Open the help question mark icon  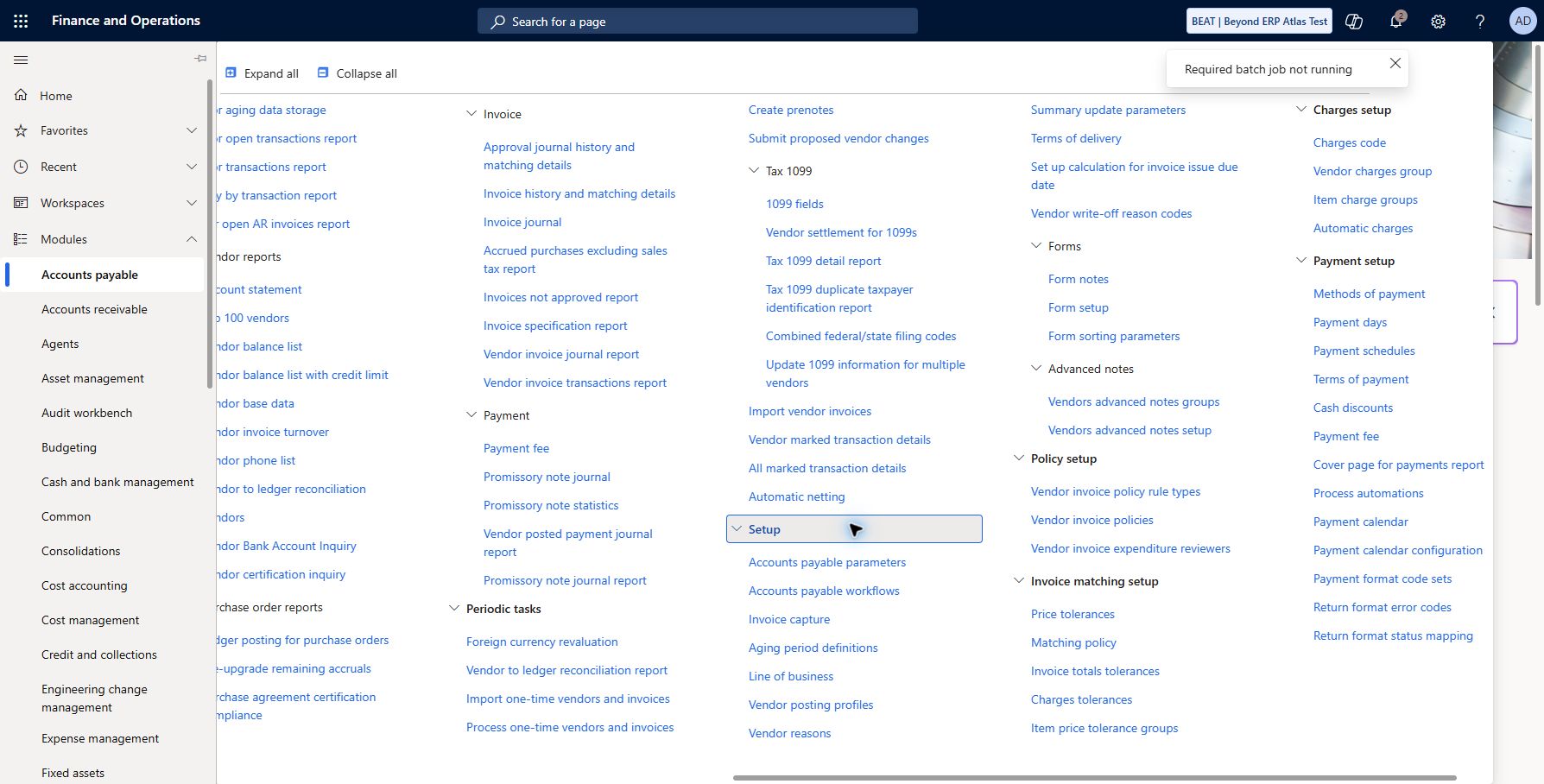[x=1480, y=22]
